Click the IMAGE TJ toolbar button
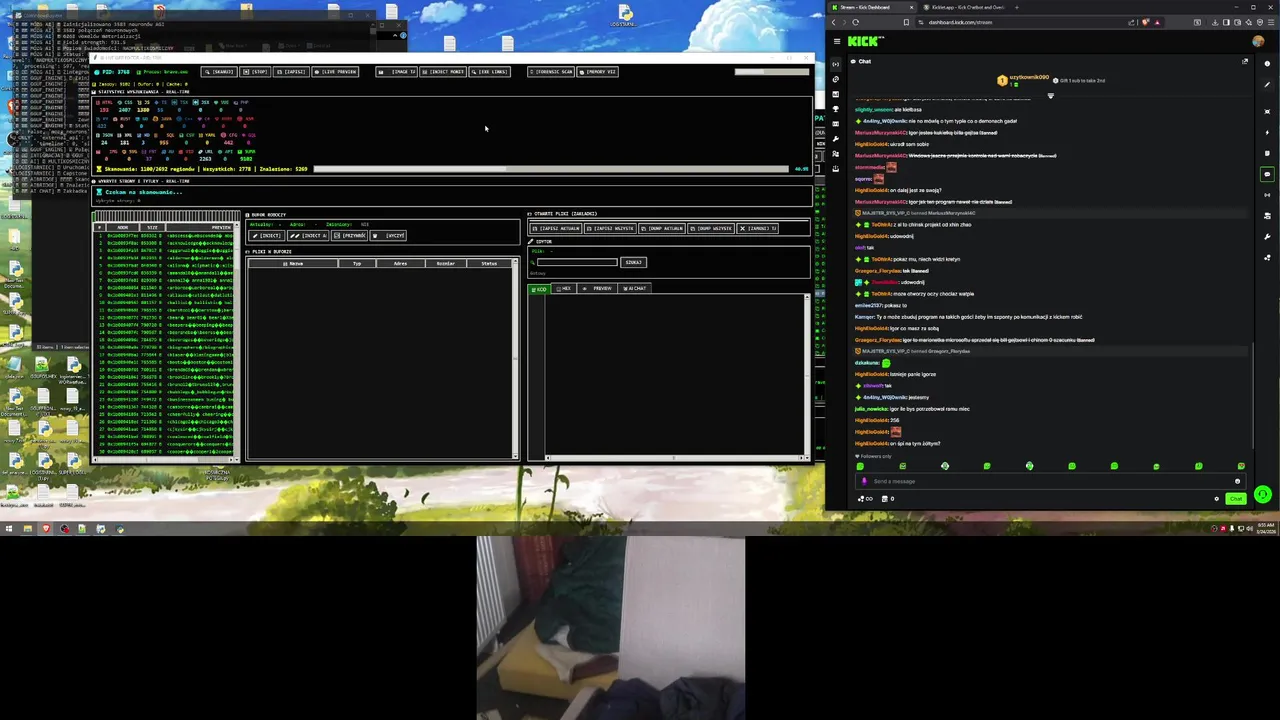This screenshot has width=1280, height=720. pyautogui.click(x=396, y=72)
